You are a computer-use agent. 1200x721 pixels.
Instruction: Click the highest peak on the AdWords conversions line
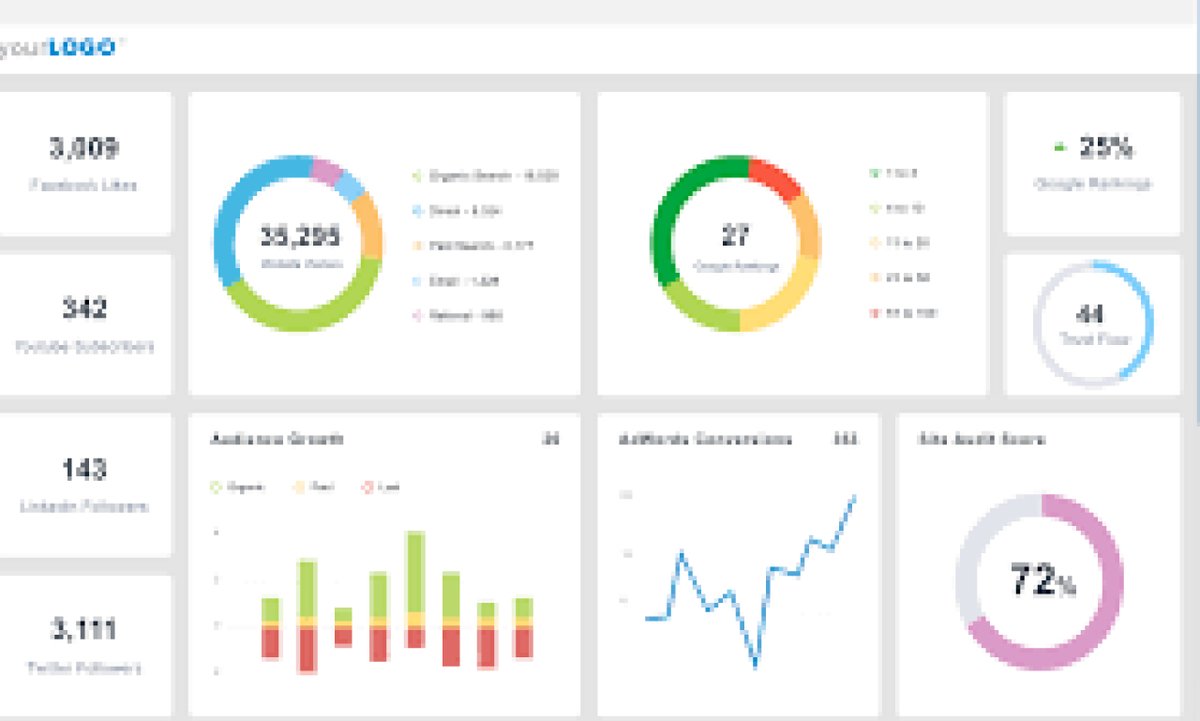(x=855, y=495)
